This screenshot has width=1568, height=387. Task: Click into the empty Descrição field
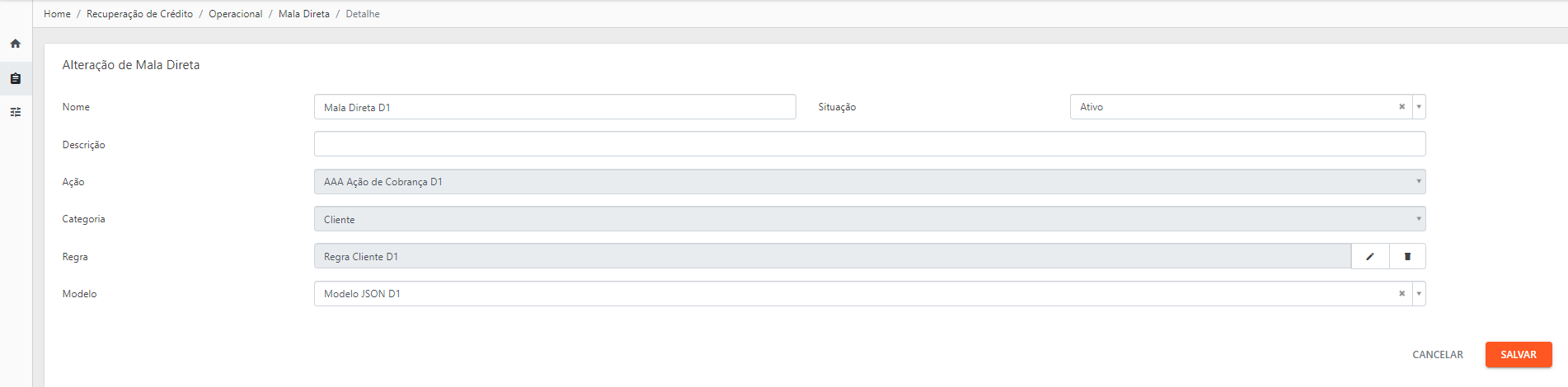[x=870, y=144]
